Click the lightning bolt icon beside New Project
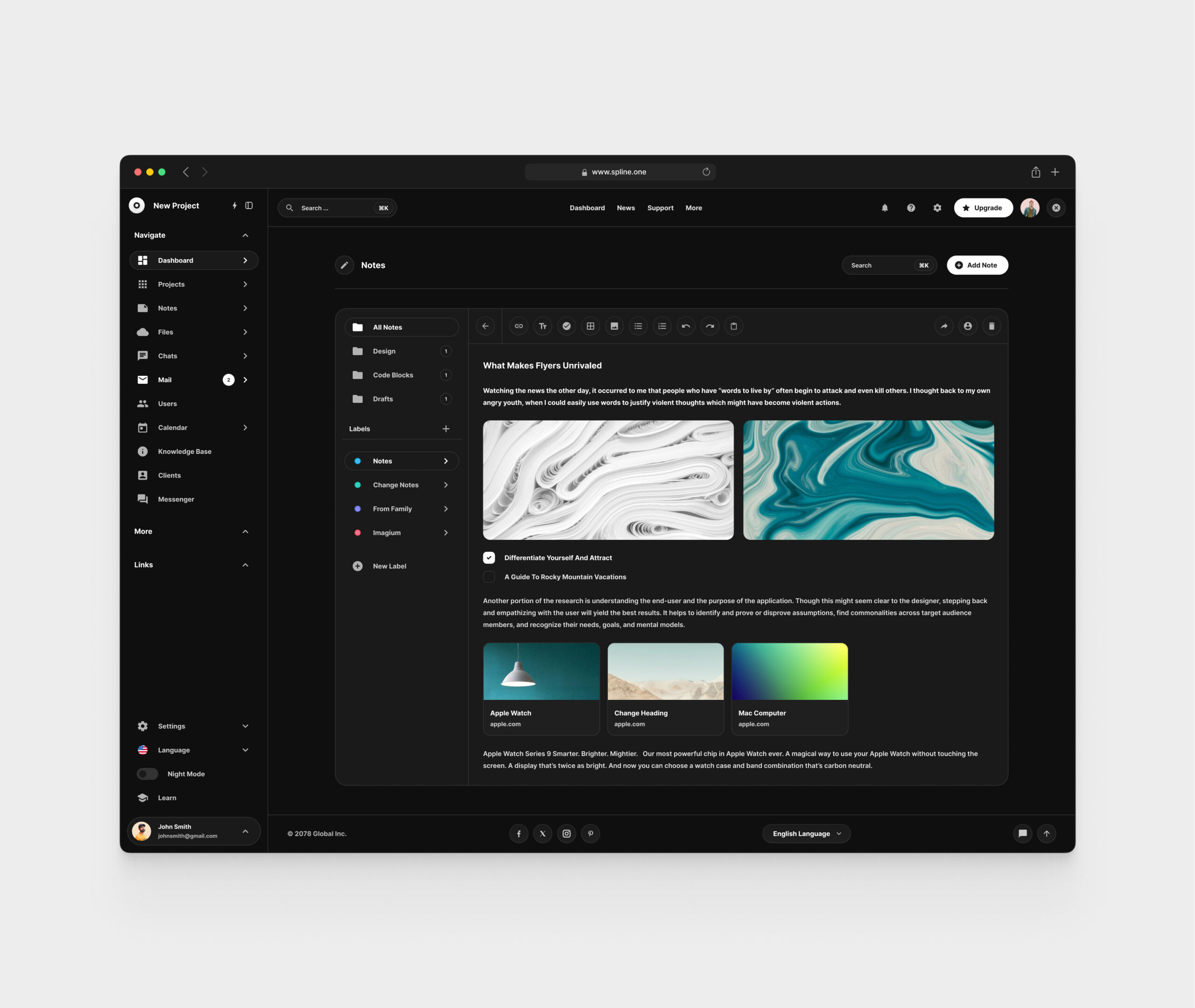1195x1008 pixels. click(235, 206)
